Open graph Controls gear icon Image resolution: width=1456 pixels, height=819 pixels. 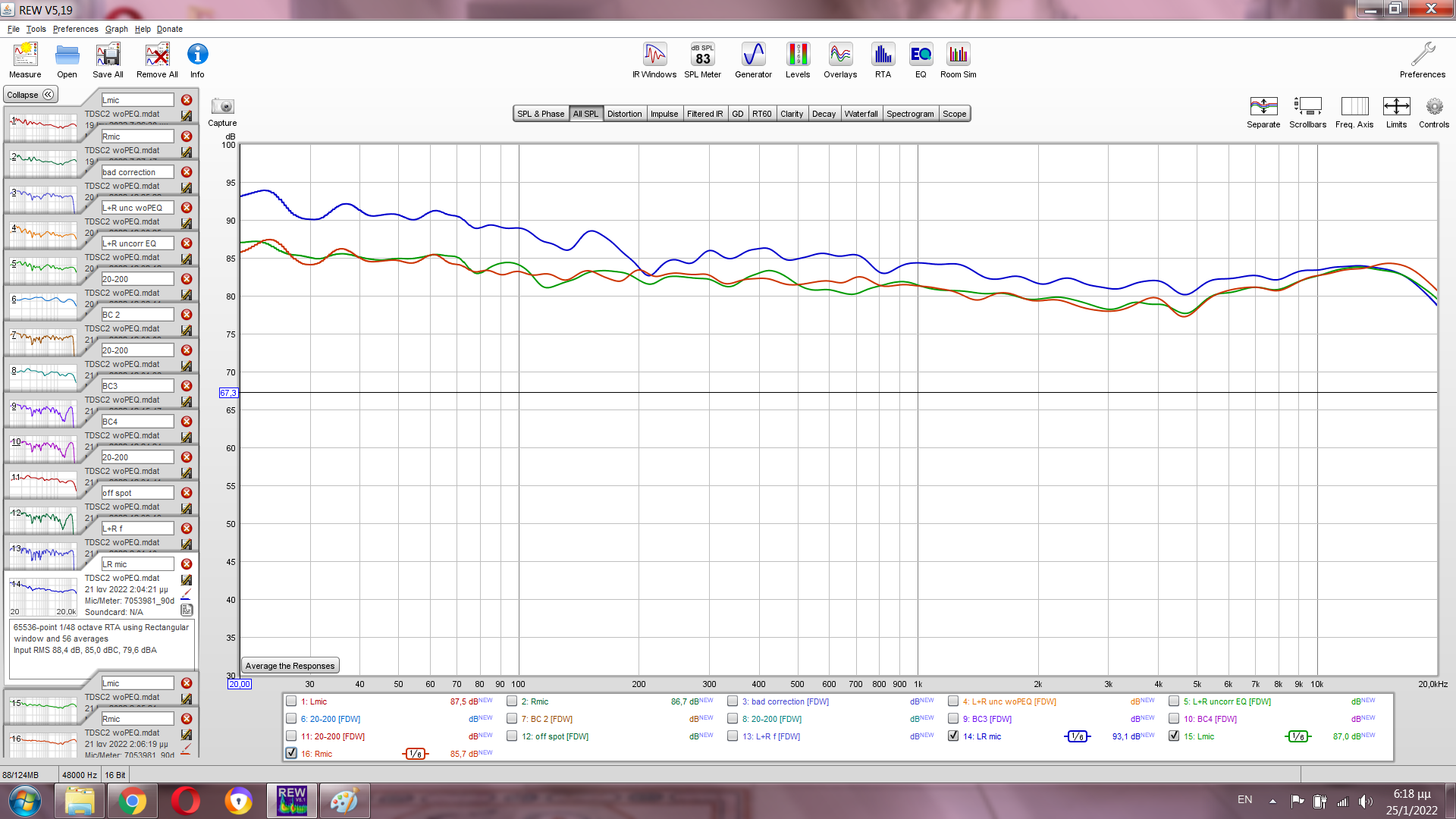tap(1433, 107)
